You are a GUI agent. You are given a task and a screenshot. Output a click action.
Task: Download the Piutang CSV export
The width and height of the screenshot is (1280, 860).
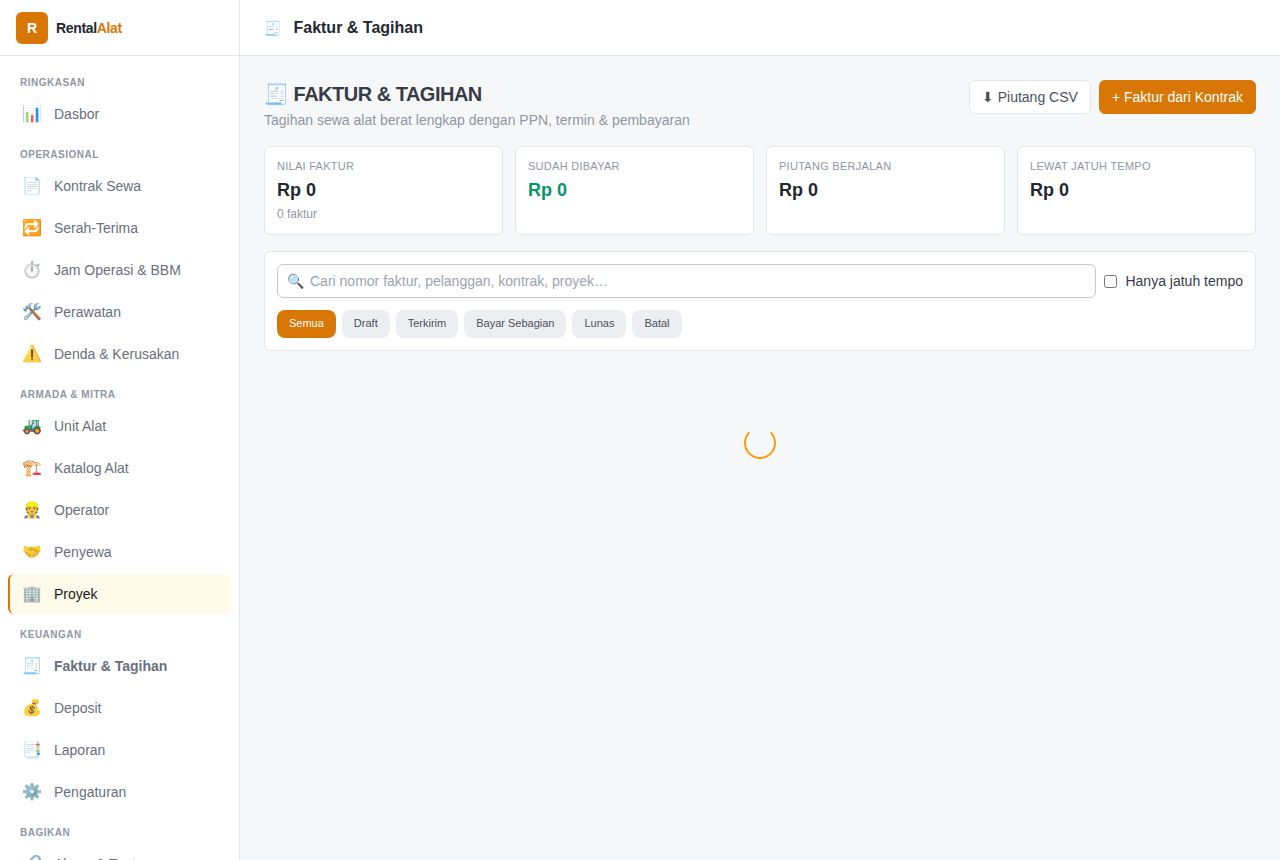point(1030,97)
